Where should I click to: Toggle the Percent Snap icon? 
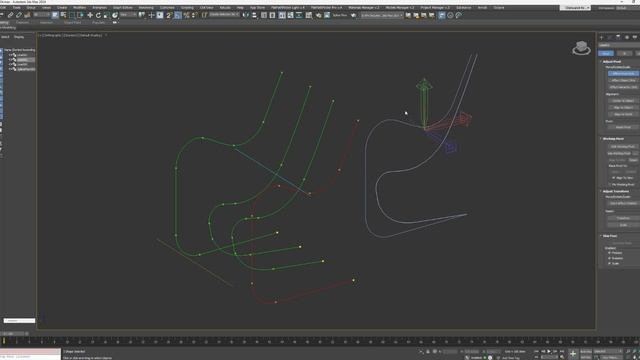pyautogui.click(x=187, y=15)
